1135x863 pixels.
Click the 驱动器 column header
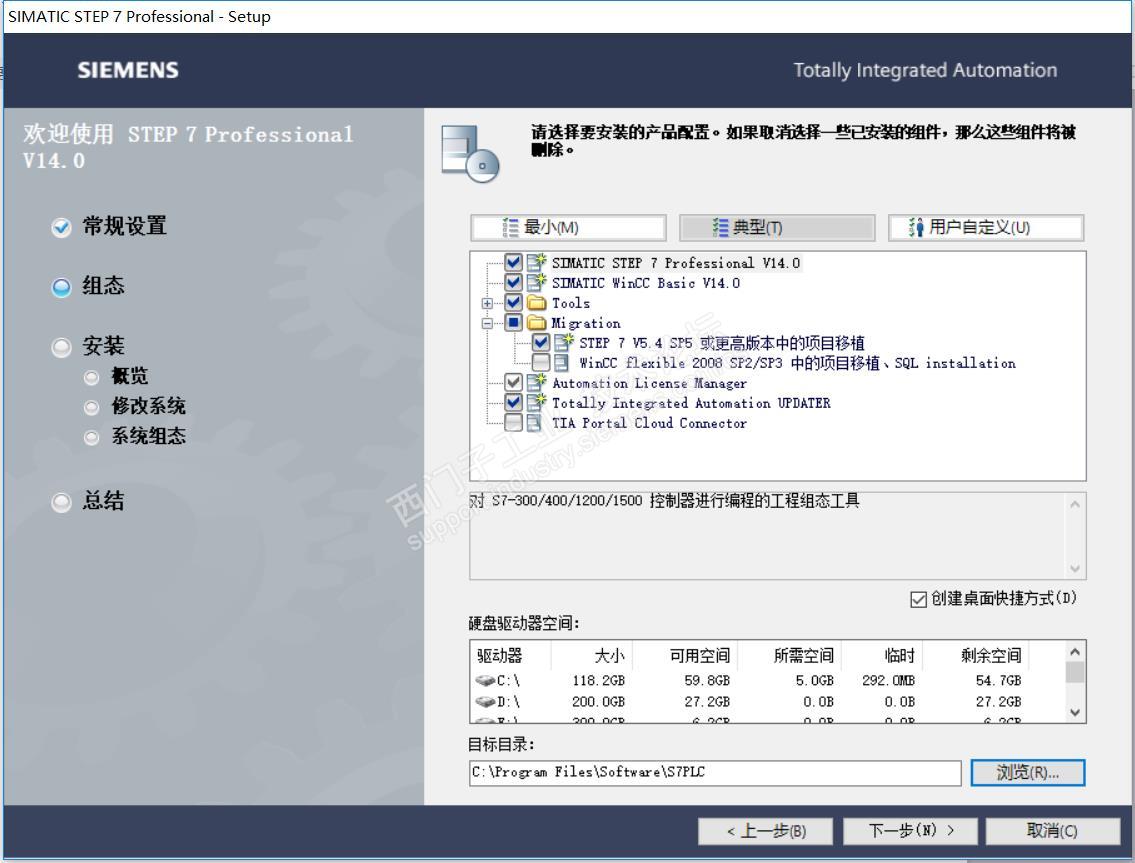click(x=511, y=656)
